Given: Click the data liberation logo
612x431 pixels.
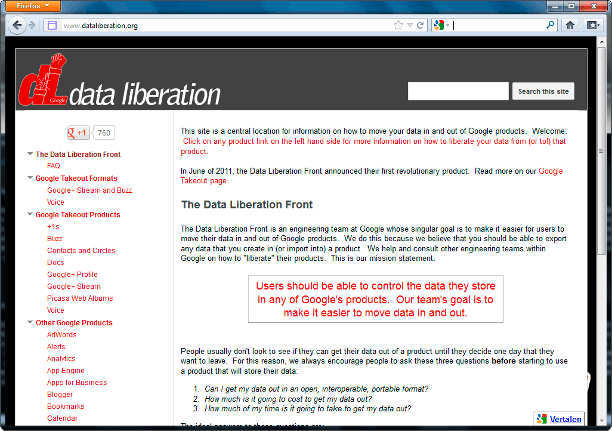Looking at the screenshot, I should click(x=119, y=82).
